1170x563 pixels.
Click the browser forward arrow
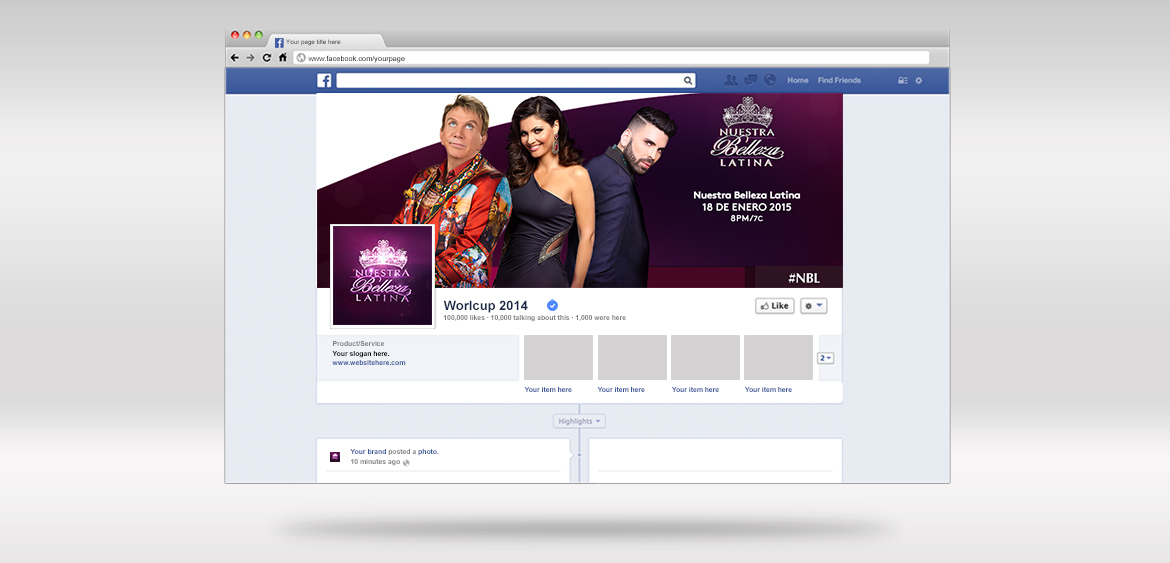250,57
